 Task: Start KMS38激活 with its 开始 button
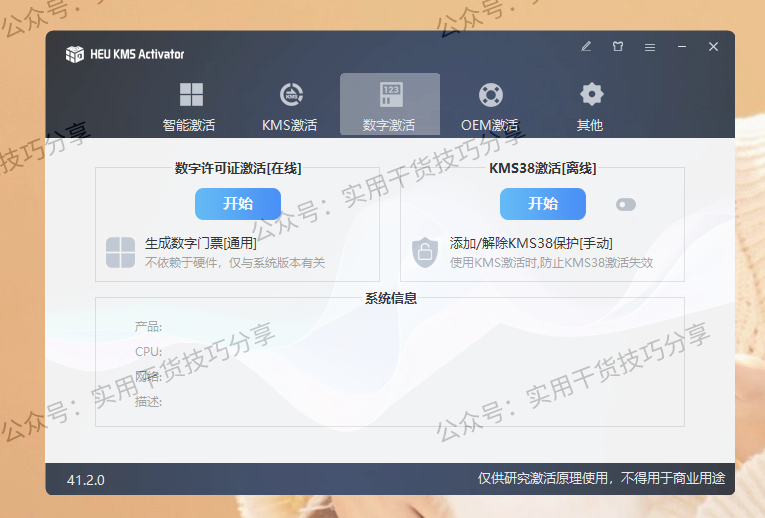click(x=543, y=204)
